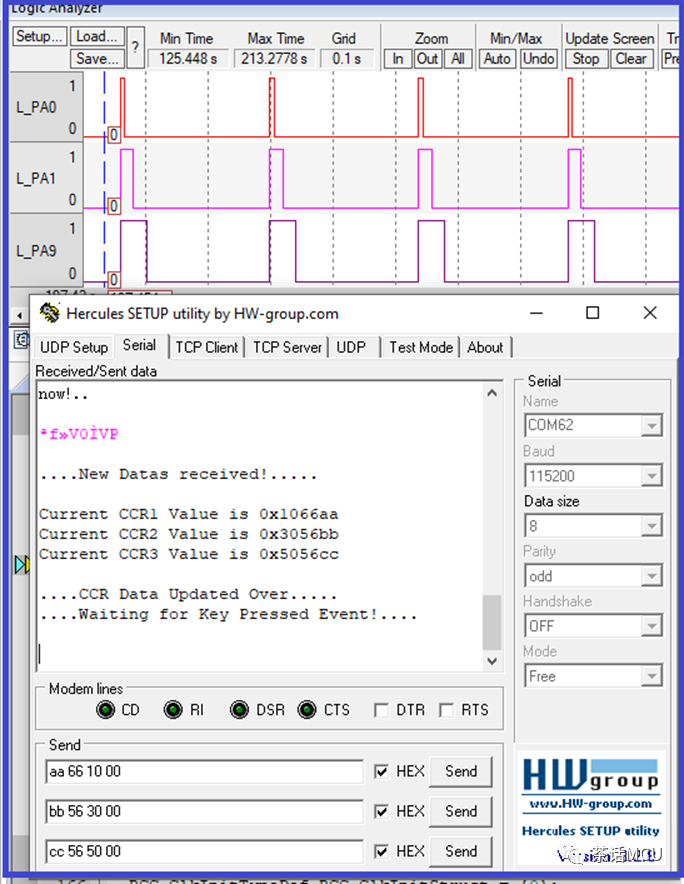Click the HW group logo
Screen dimensions: 684x884
click(x=590, y=776)
